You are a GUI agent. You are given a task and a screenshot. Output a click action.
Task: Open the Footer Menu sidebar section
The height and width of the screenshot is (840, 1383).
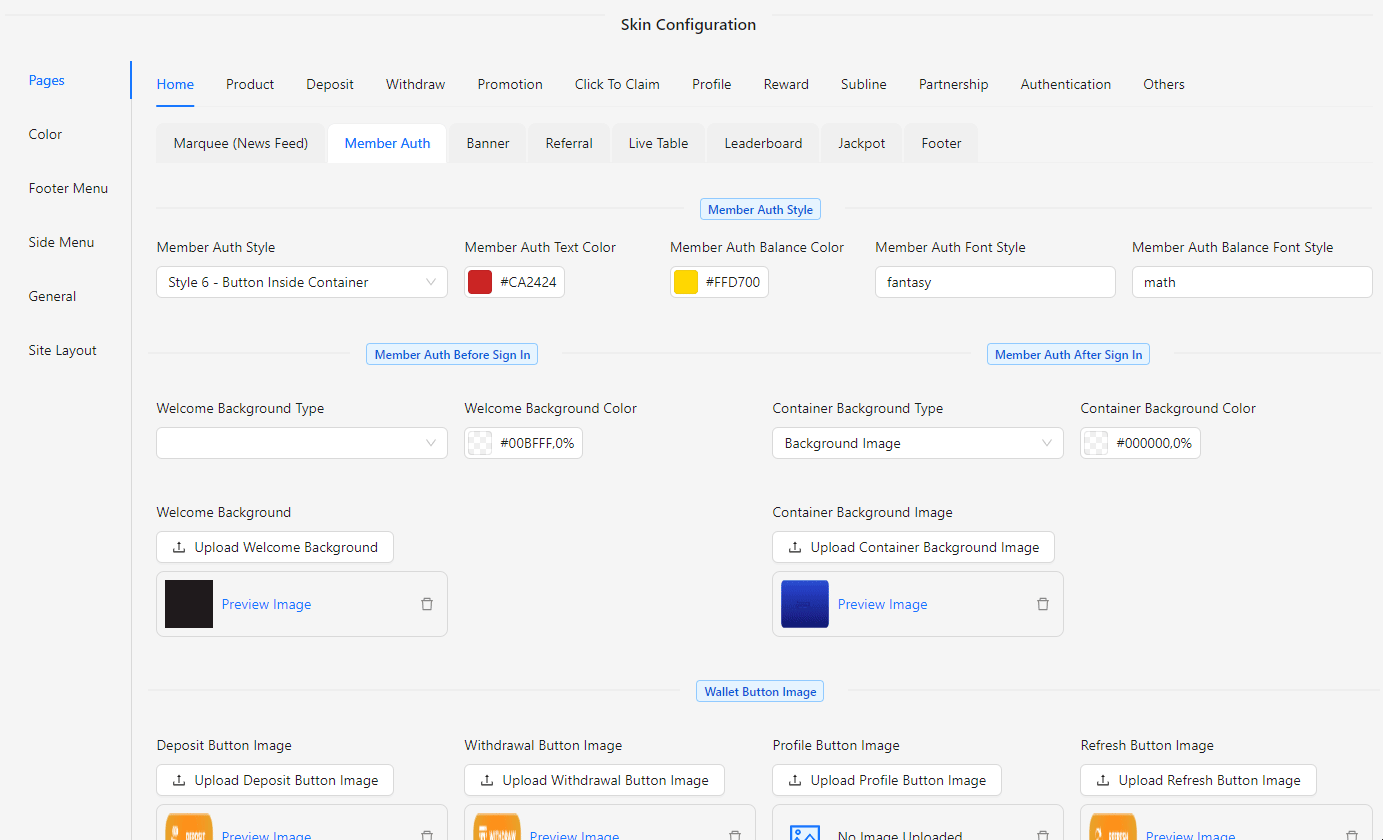tap(68, 188)
